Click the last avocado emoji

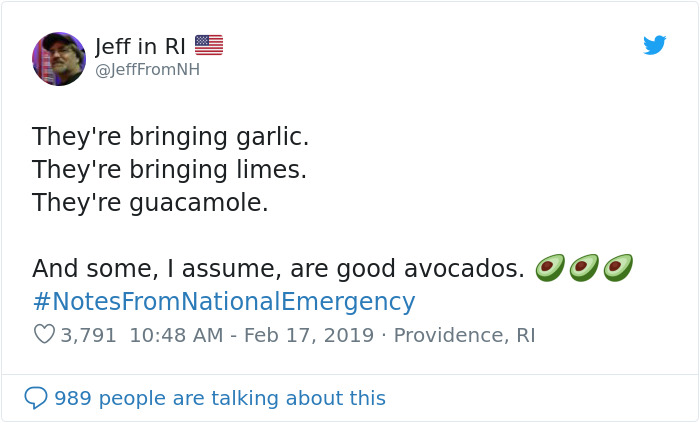[618, 268]
